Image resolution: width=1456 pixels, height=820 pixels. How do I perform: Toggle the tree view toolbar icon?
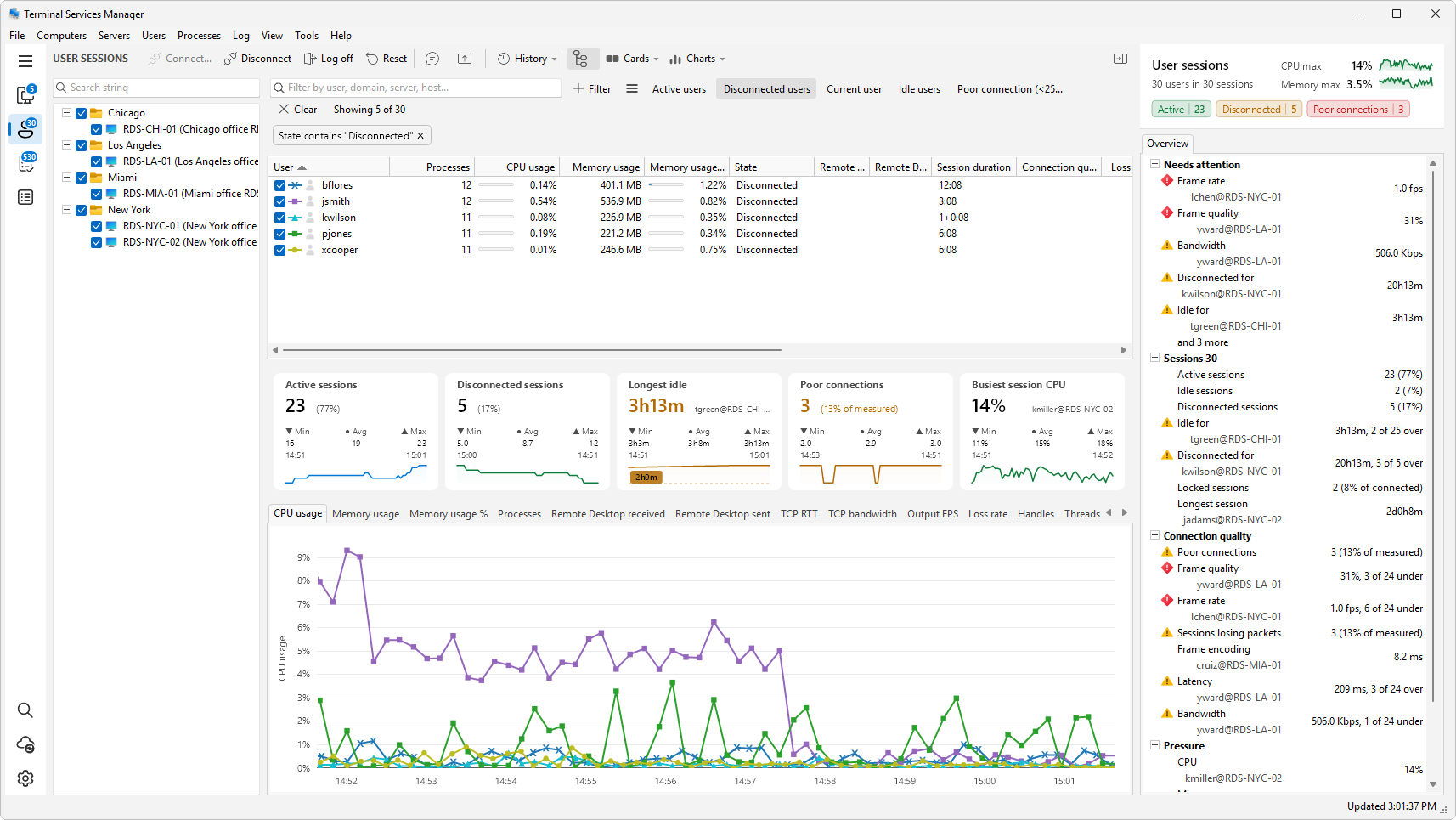pos(581,59)
